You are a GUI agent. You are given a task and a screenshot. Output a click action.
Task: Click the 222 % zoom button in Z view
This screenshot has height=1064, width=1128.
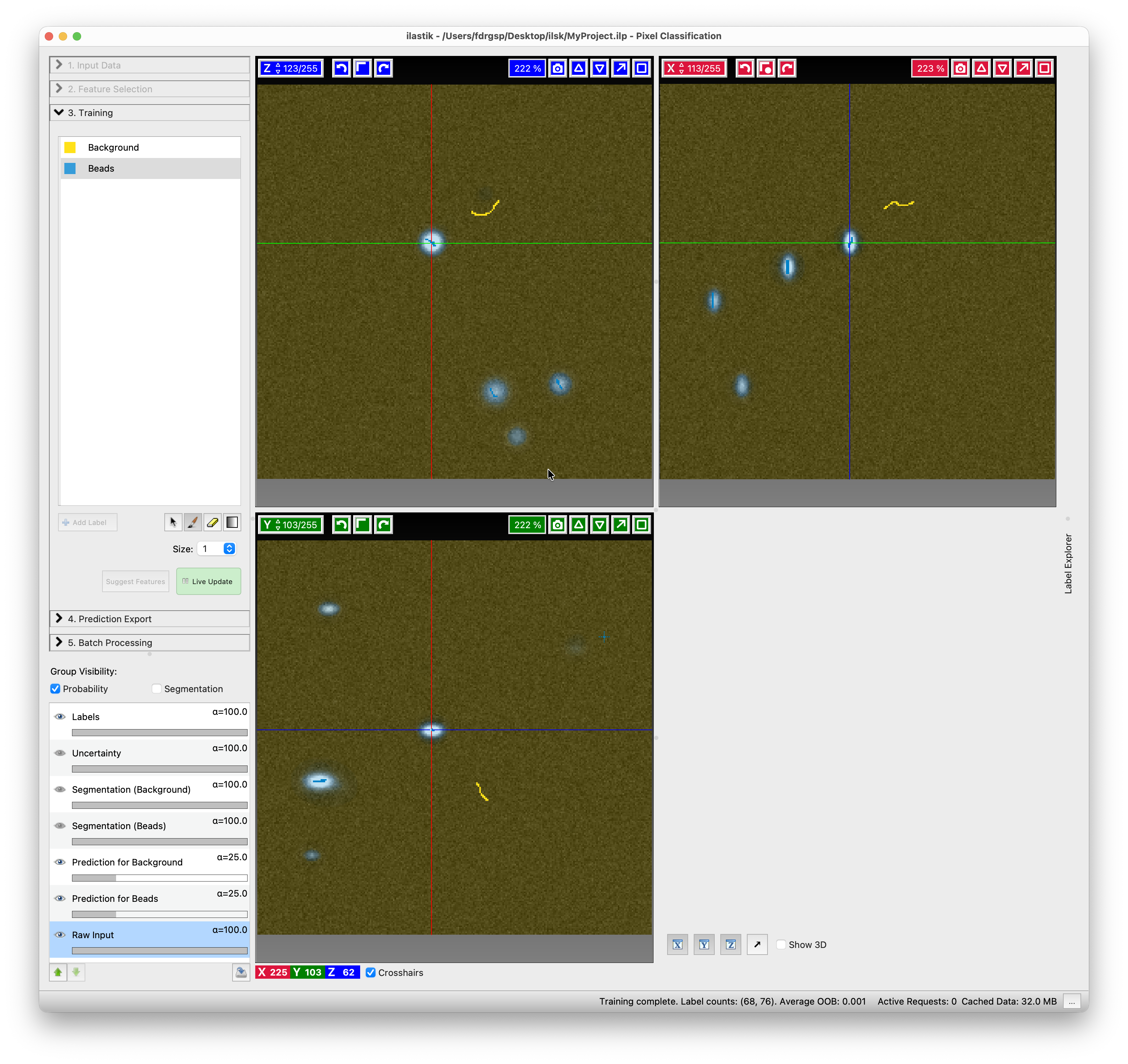pos(527,68)
